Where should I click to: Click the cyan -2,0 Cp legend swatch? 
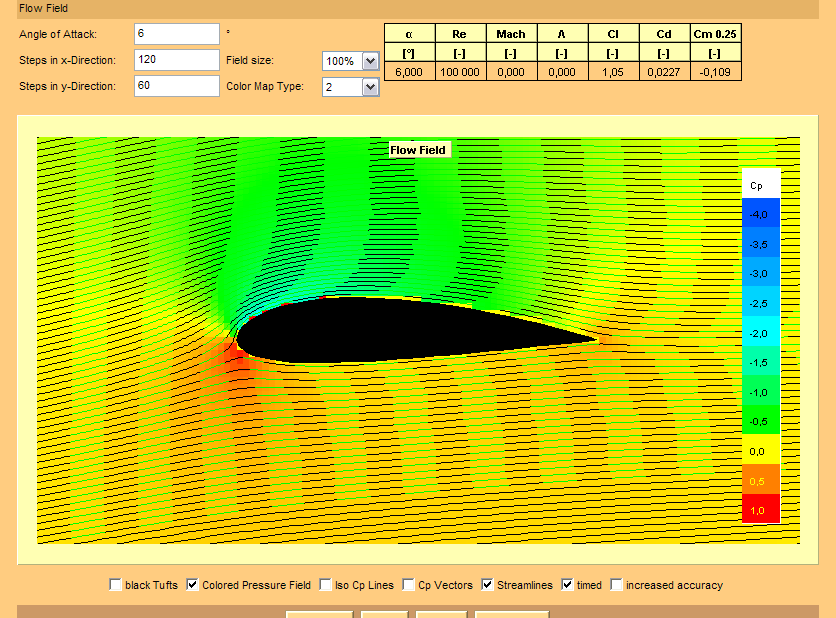760,332
